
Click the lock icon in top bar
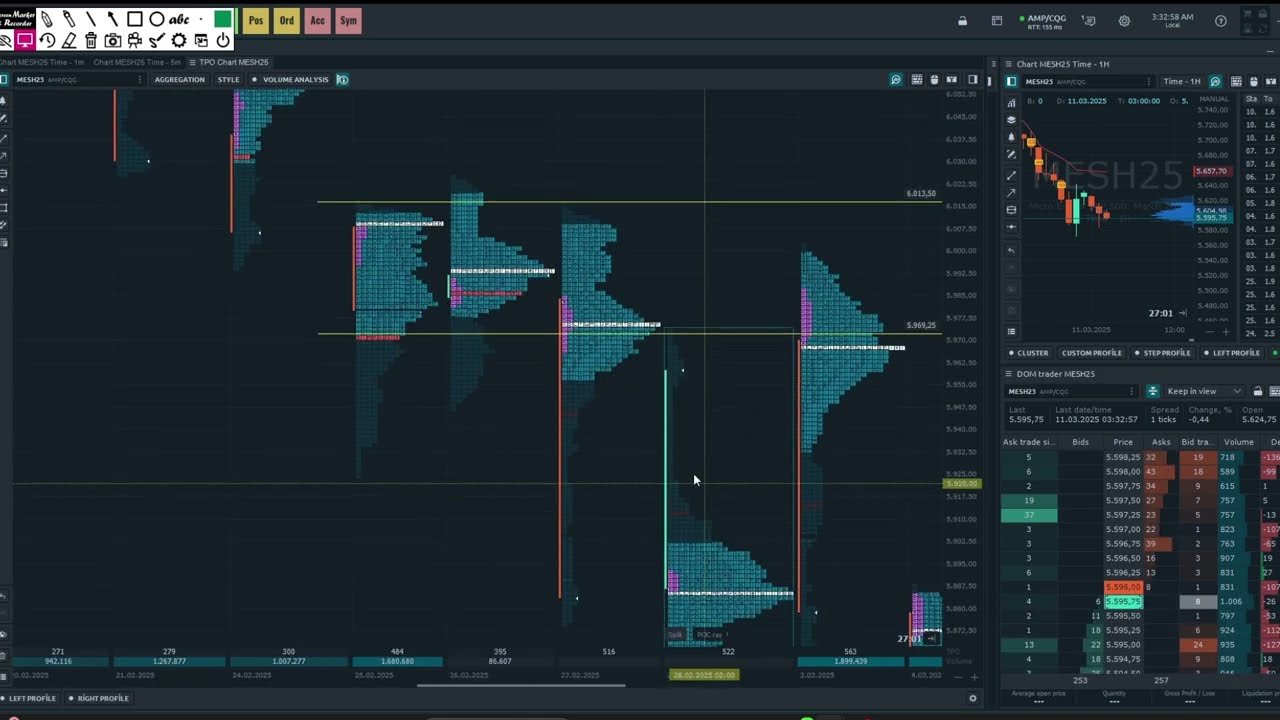point(963,20)
